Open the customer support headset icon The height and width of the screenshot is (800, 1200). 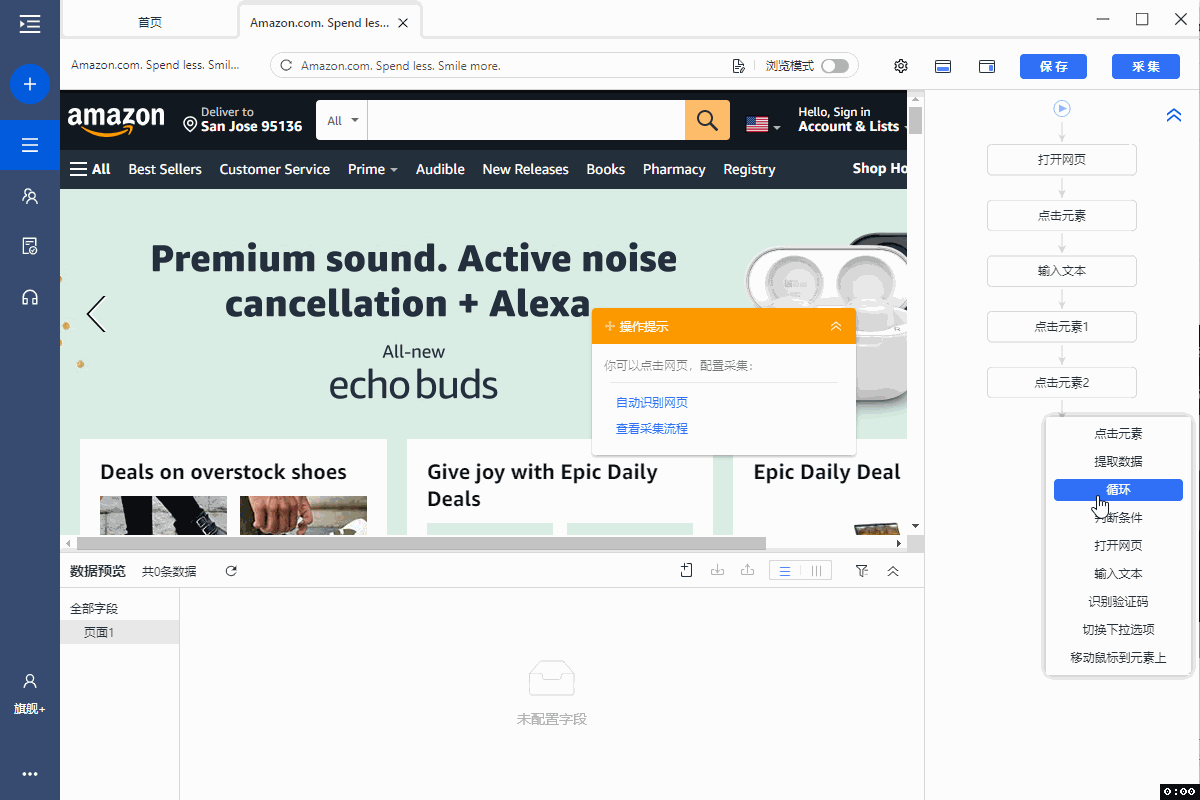point(30,297)
